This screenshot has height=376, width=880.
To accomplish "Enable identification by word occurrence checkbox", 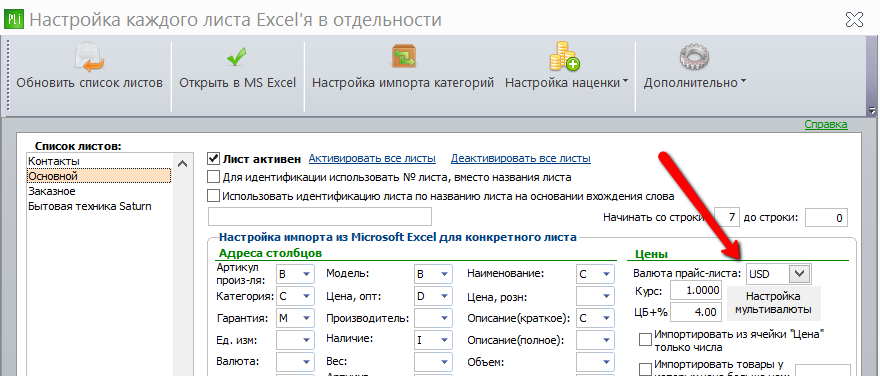I will pyautogui.click(x=213, y=196).
